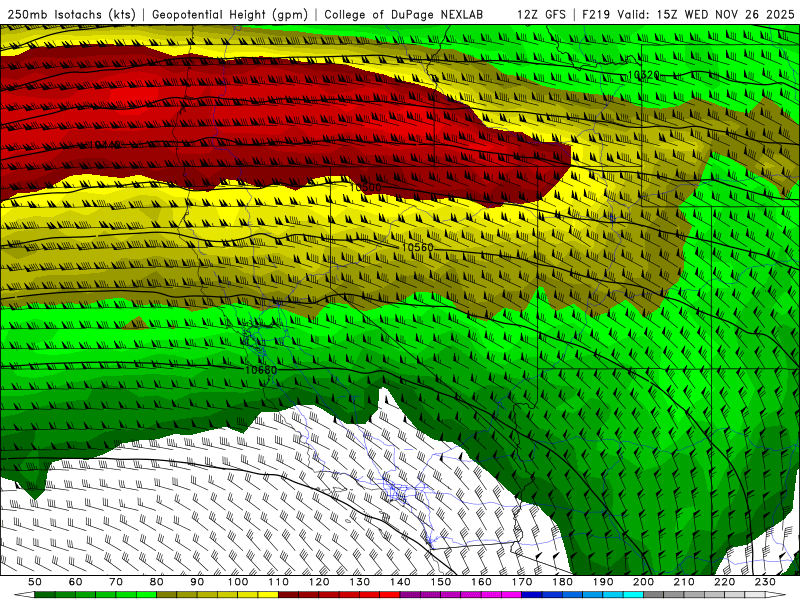The height and width of the screenshot is (600, 800).
Task: Click the 210 kt legend value
Action: pyautogui.click(x=684, y=582)
